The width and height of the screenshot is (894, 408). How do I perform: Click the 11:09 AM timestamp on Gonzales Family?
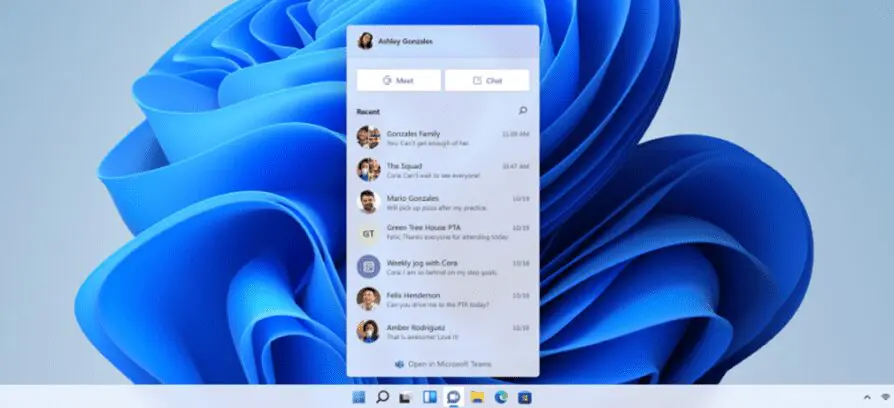[x=515, y=134]
